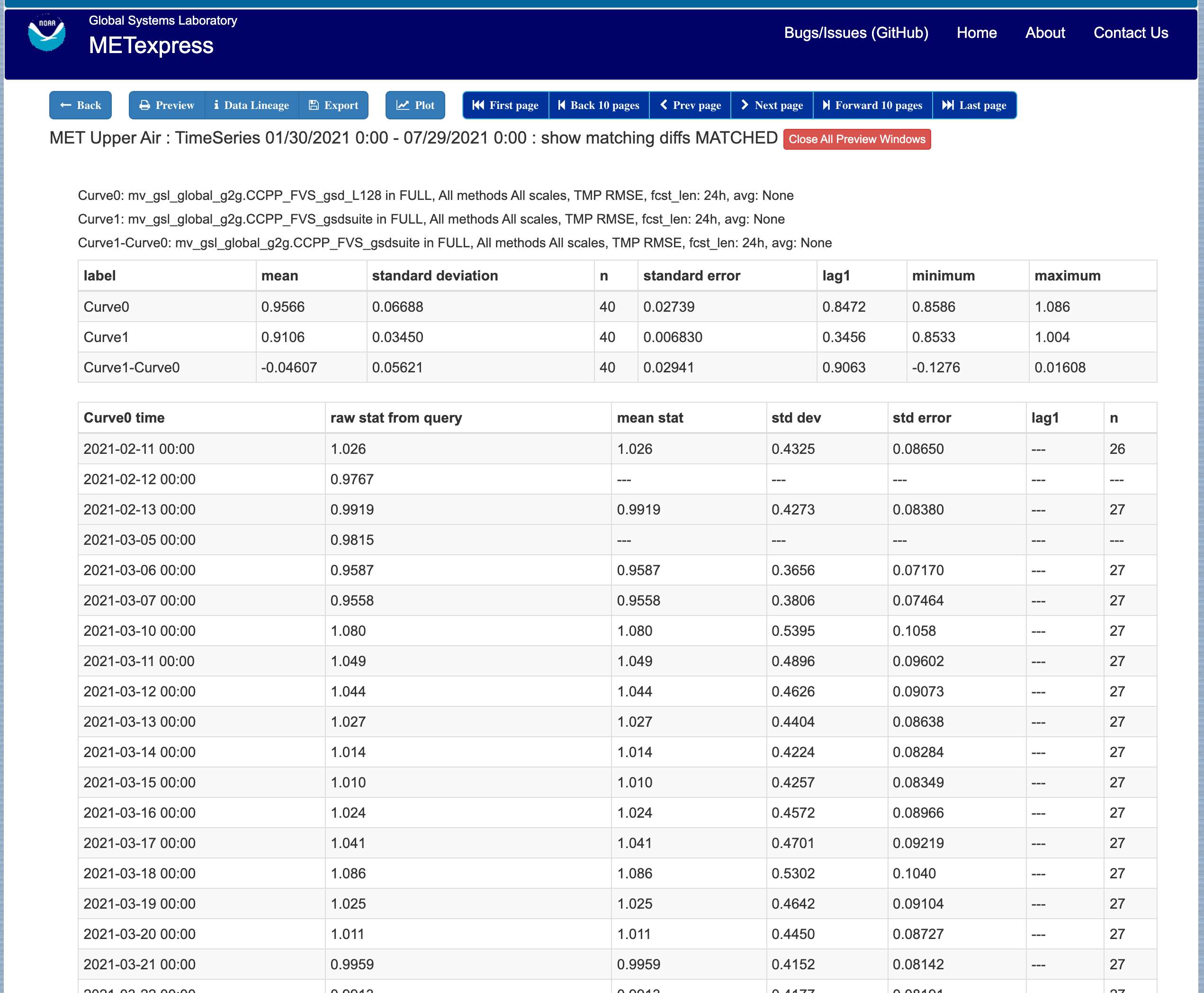Go Back 10 pages

coord(599,105)
